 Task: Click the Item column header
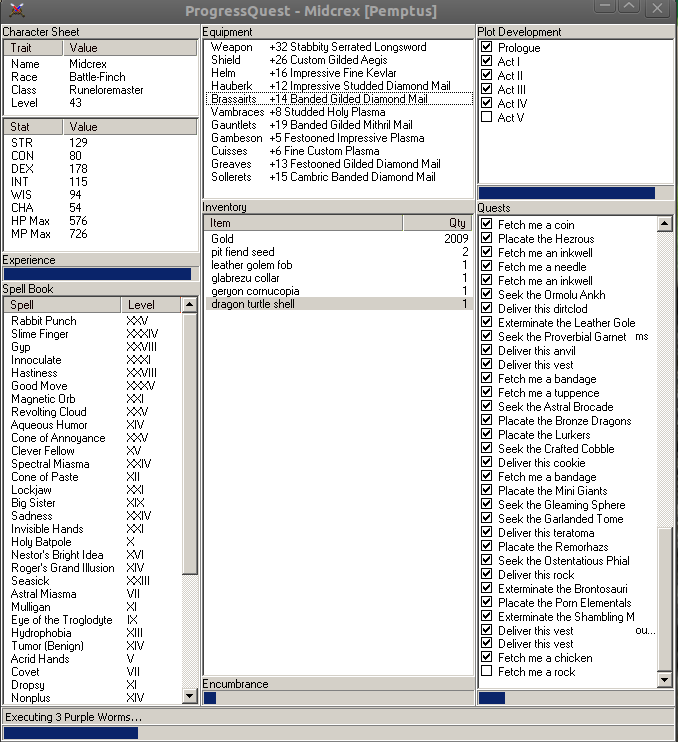pyautogui.click(x=303, y=223)
